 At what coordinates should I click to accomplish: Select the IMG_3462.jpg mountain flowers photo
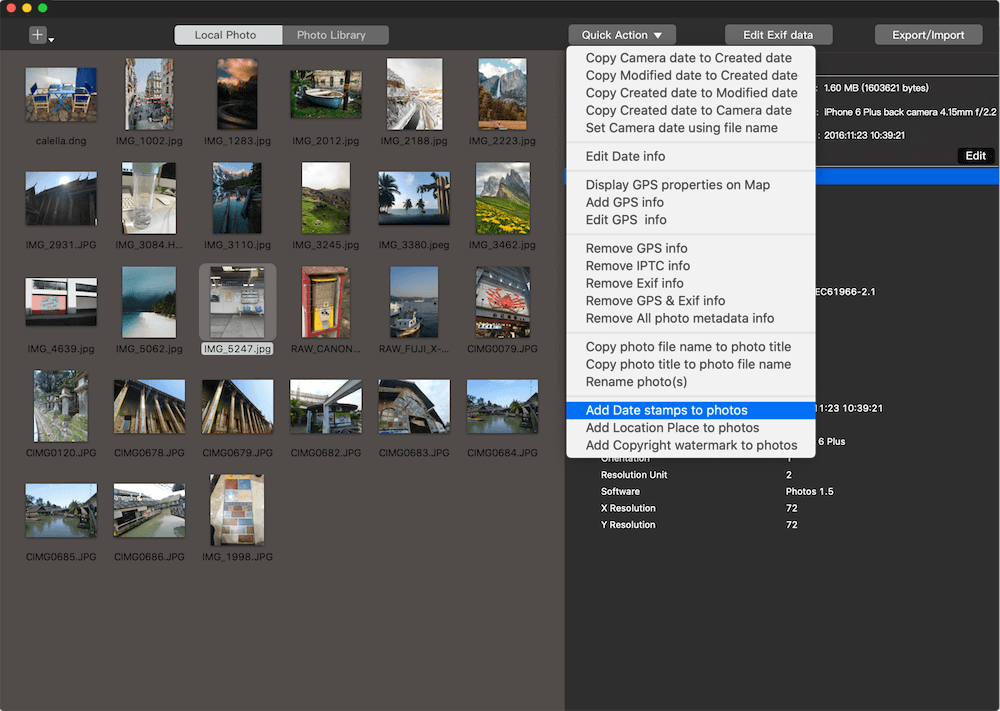(503, 198)
